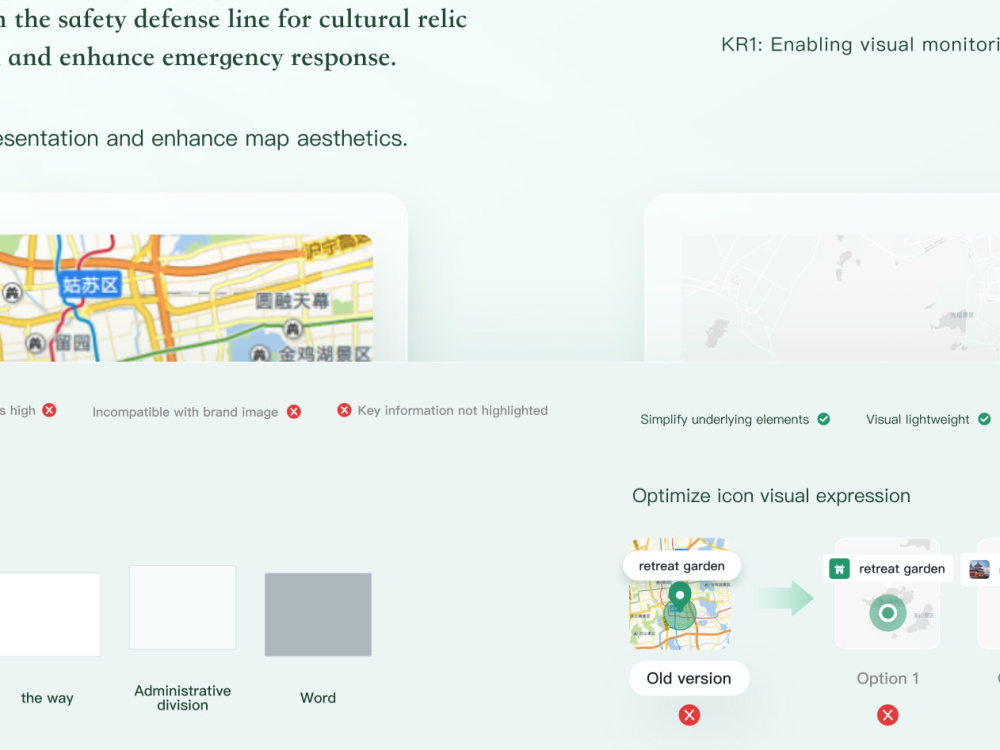
Task: Click the colorful old map thumbnail
Action: tap(186, 298)
